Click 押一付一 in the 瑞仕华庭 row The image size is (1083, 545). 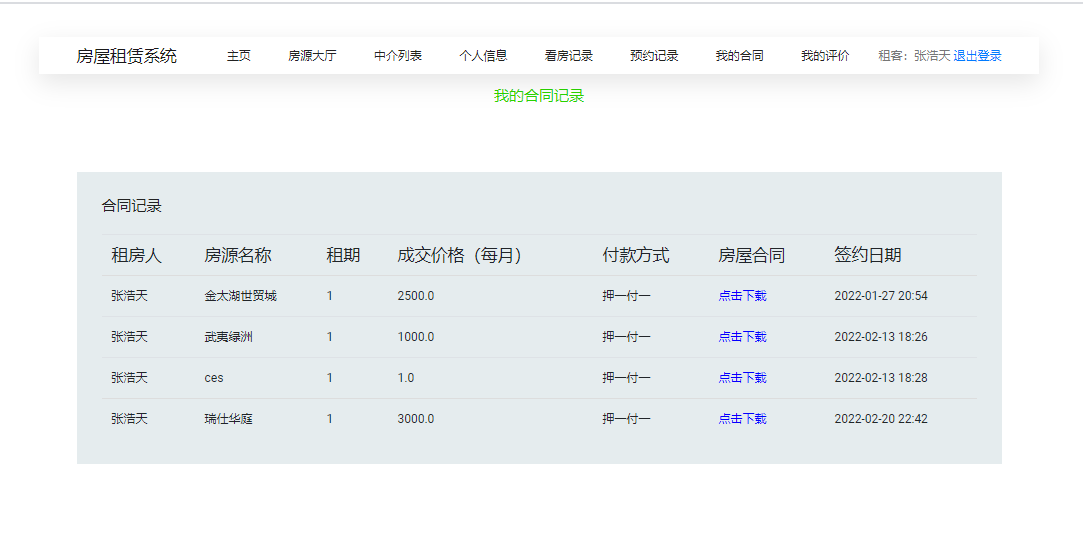coord(626,419)
